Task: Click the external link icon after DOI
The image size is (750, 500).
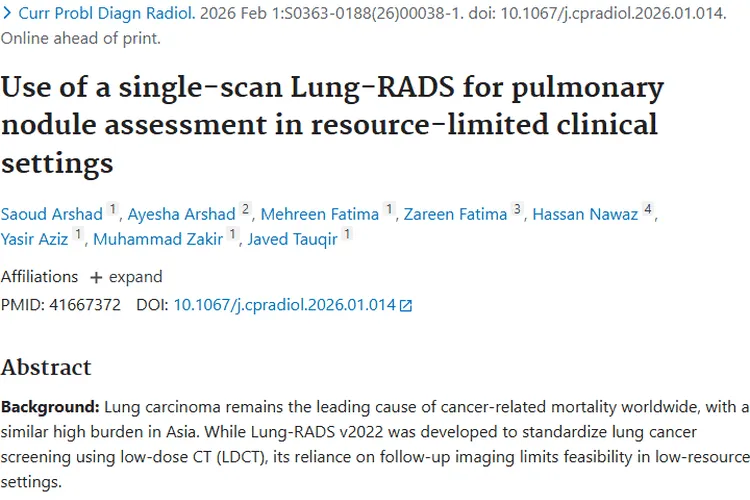Action: point(405,306)
